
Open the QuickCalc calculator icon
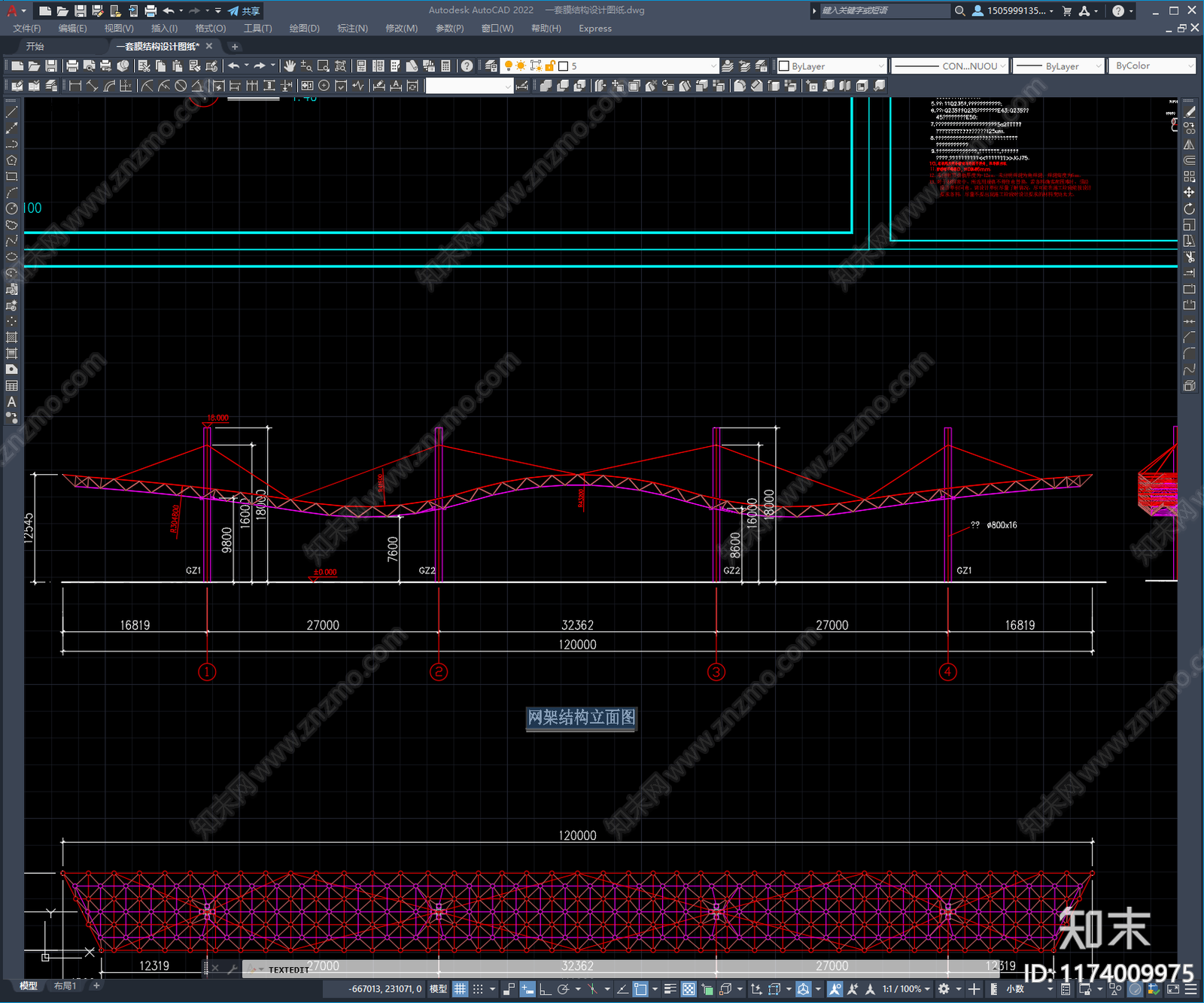pyautogui.click(x=445, y=66)
